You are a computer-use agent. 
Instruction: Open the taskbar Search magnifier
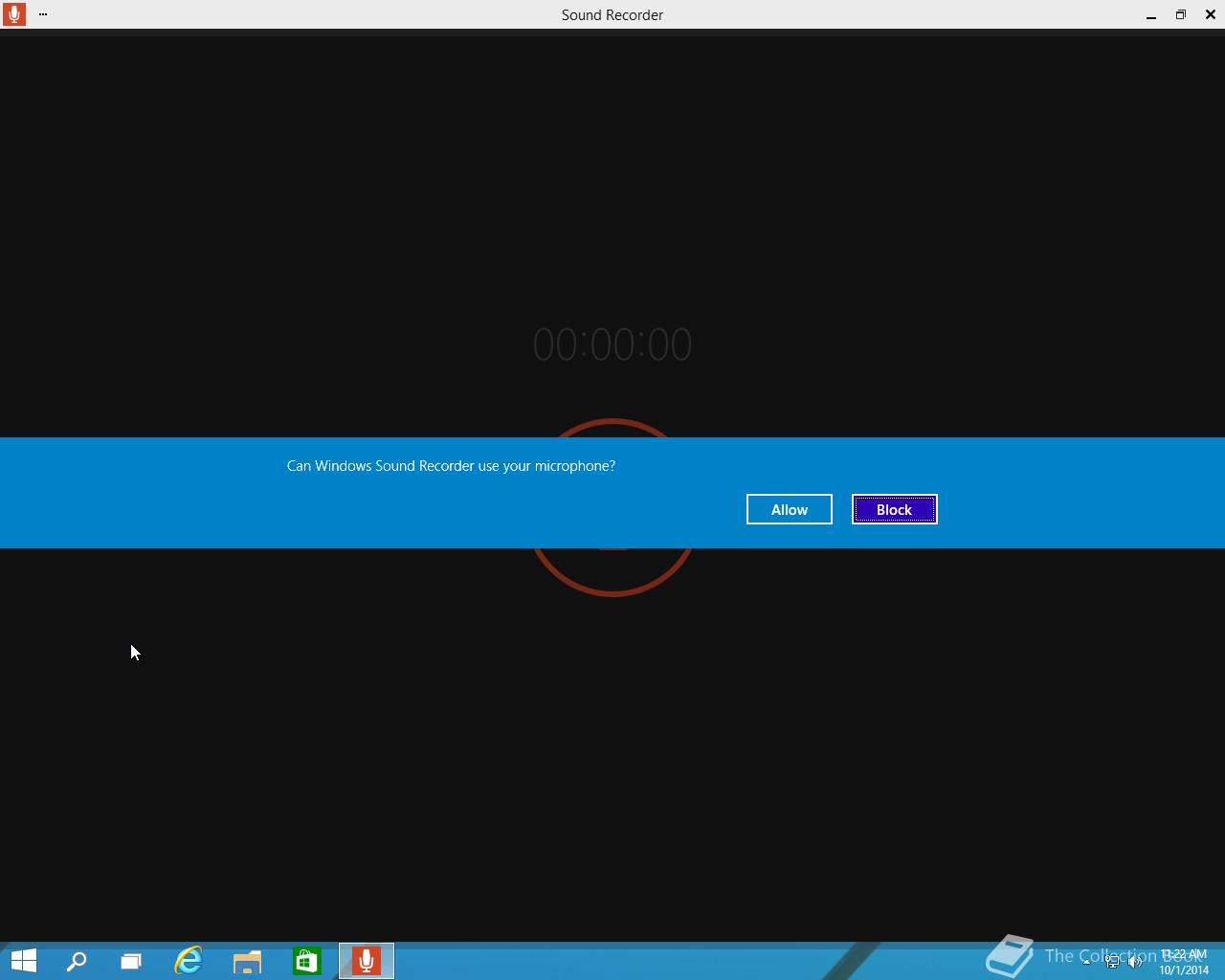(77, 961)
